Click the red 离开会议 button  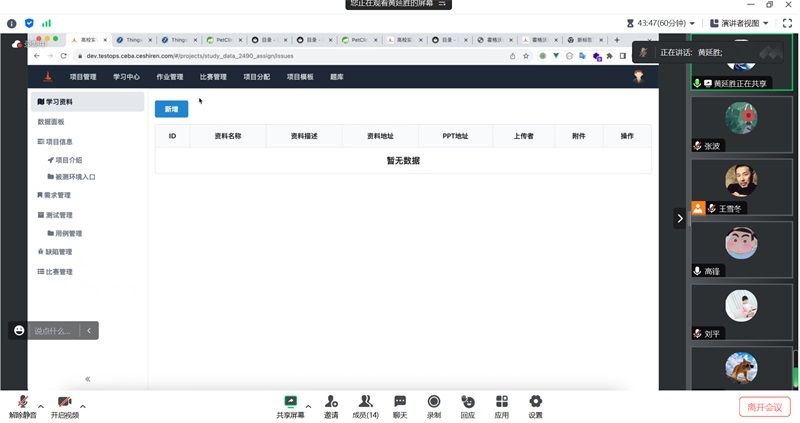(x=766, y=406)
